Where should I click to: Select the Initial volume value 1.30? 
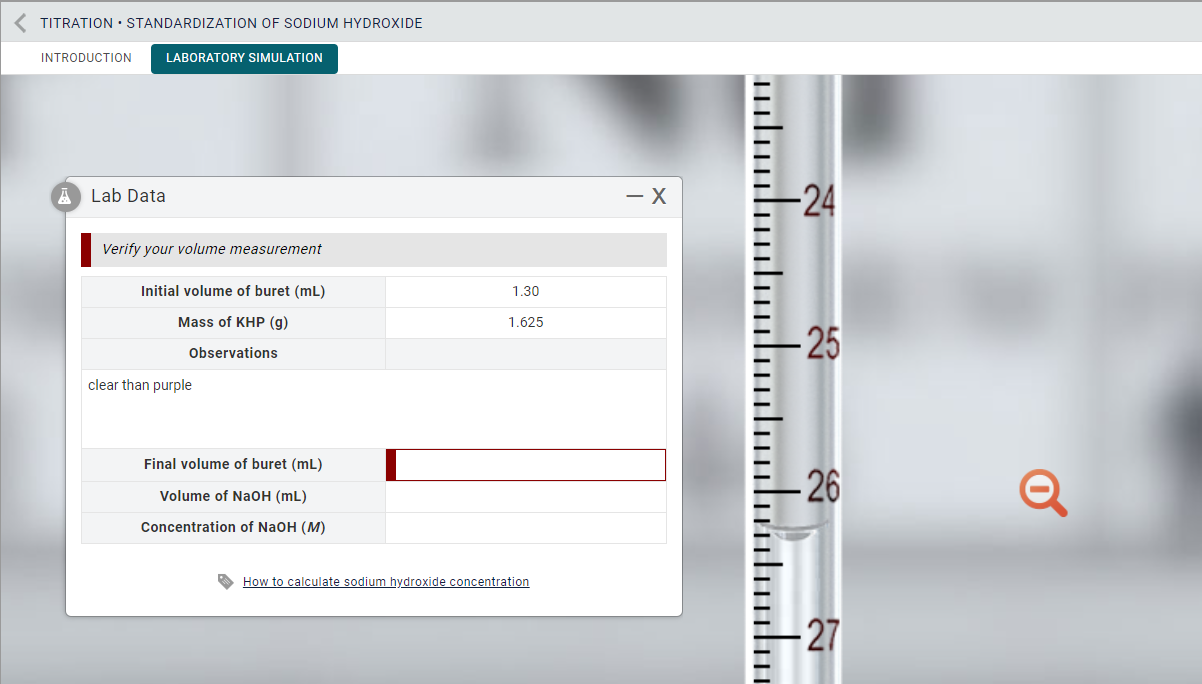pos(527,291)
